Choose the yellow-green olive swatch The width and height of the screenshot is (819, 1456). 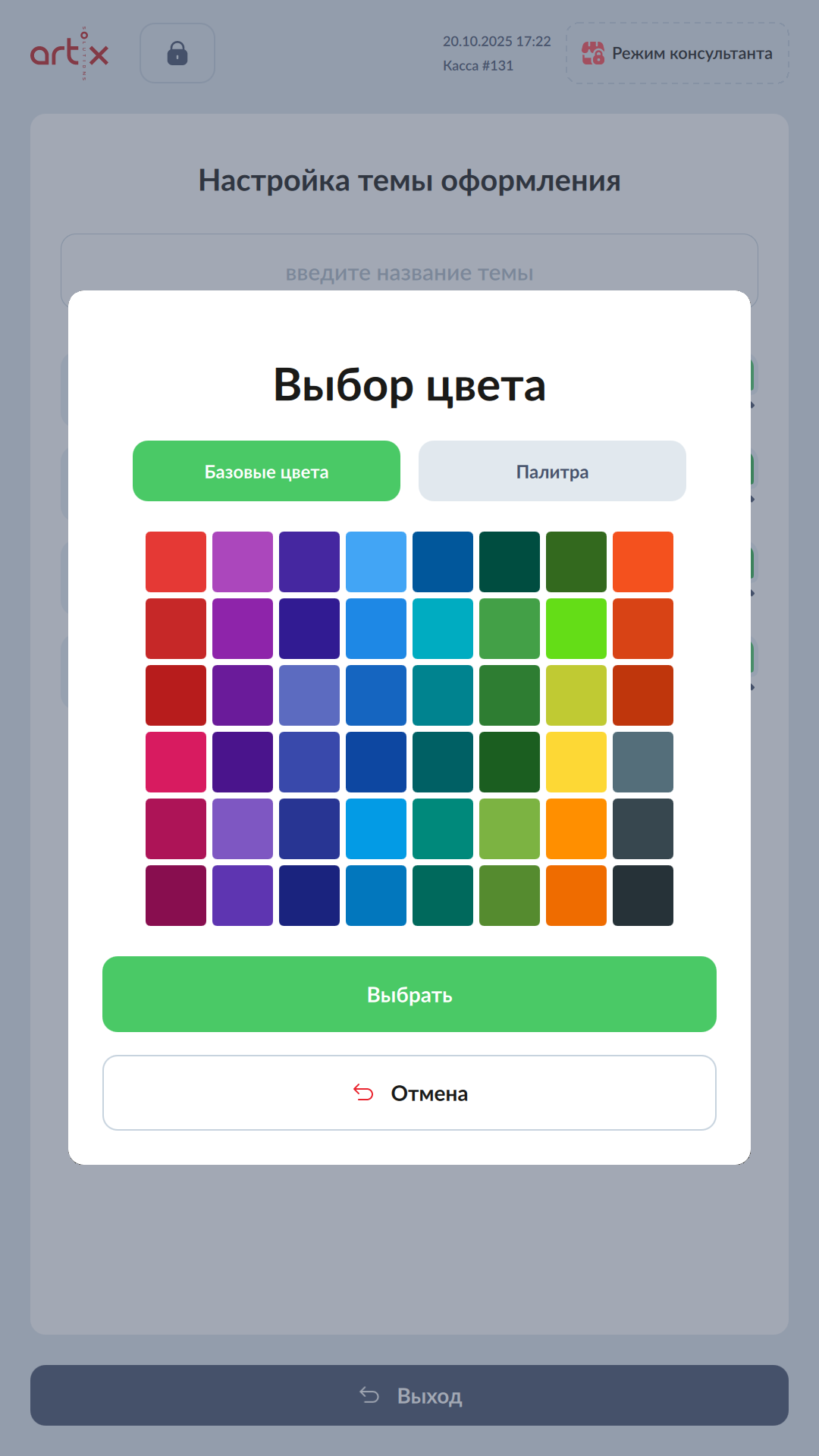pyautogui.click(x=576, y=695)
